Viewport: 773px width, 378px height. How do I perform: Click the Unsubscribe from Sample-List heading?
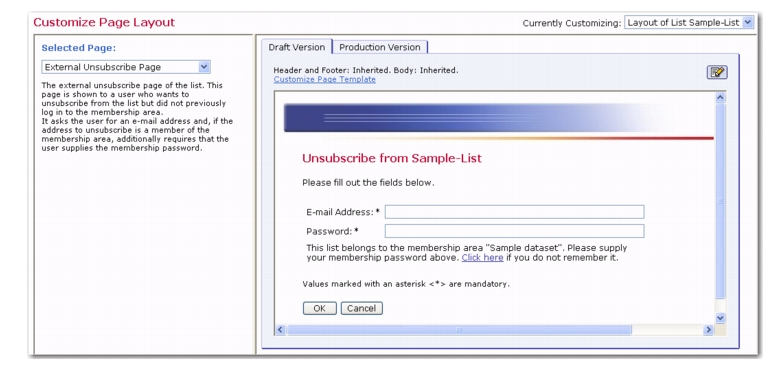[392, 158]
